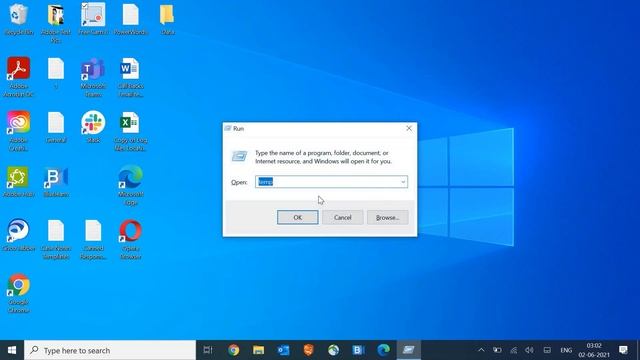Click the taskbar search box
Image resolution: width=640 pixels, height=360 pixels.
click(110, 350)
